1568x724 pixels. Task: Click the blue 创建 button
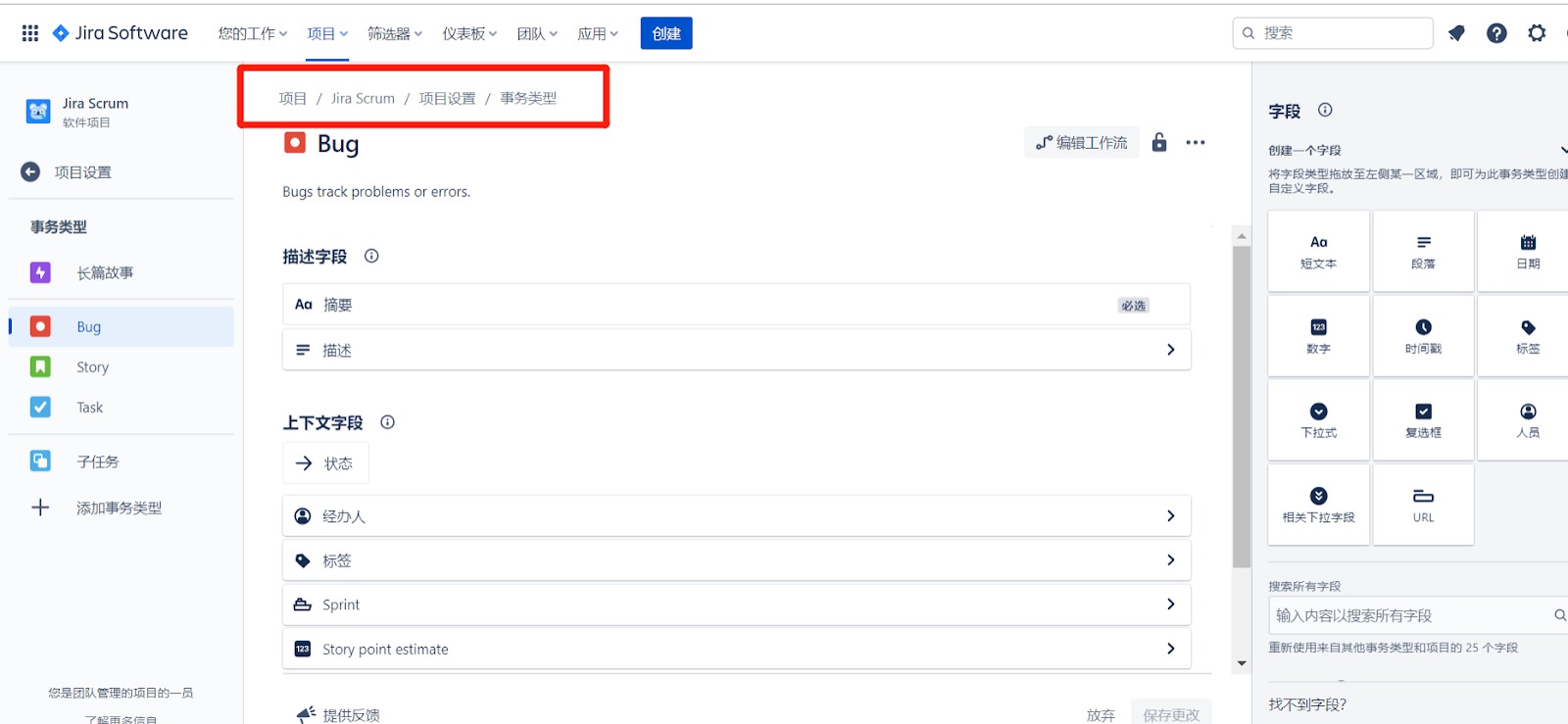click(666, 33)
